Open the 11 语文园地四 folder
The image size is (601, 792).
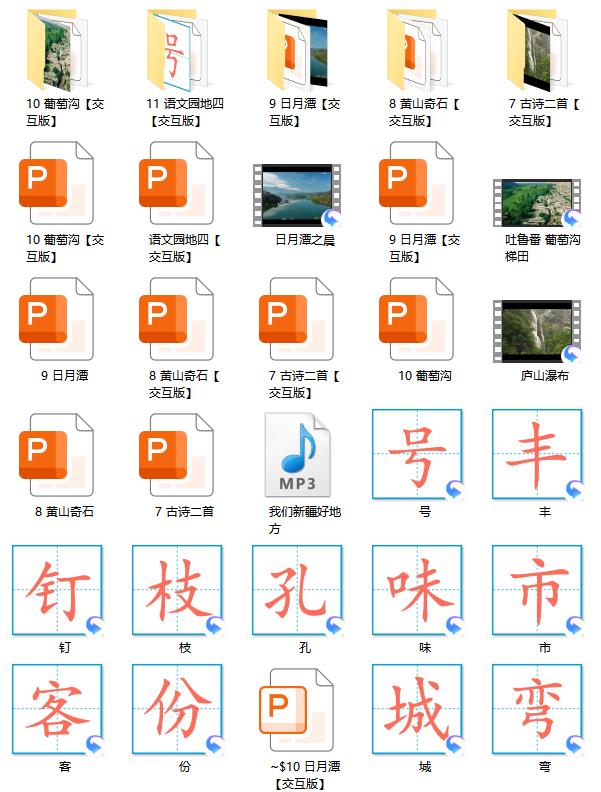point(176,50)
